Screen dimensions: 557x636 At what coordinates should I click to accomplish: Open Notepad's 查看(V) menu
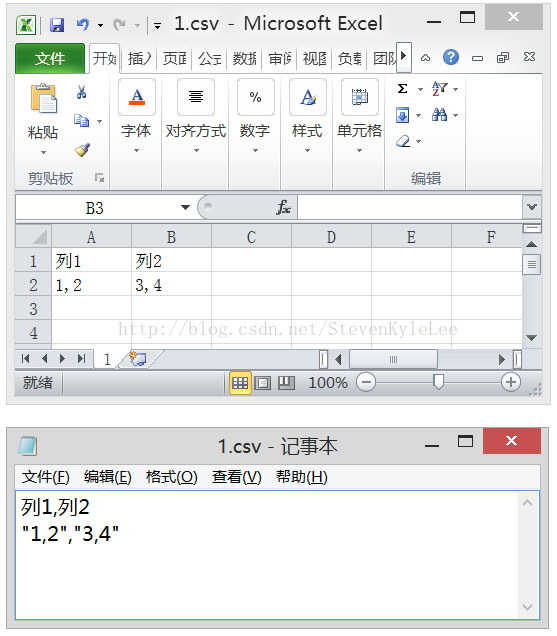pyautogui.click(x=237, y=477)
